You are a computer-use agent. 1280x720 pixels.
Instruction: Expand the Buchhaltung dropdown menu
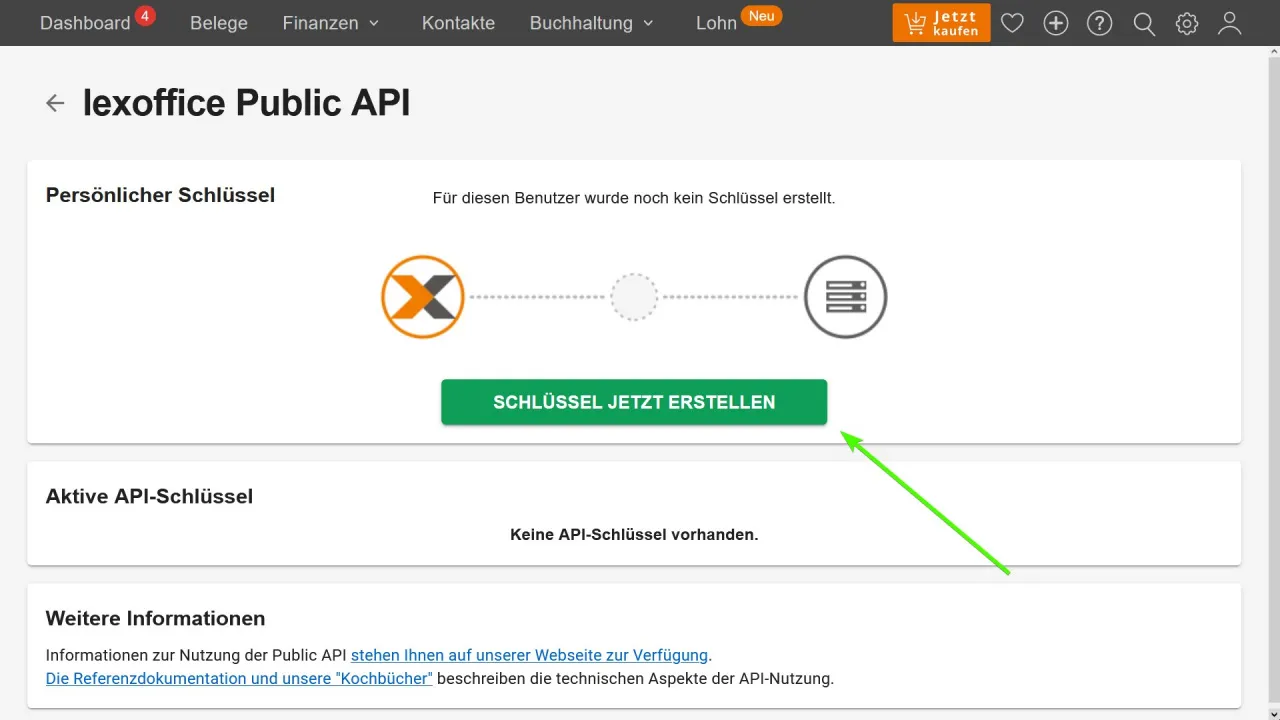point(583,23)
